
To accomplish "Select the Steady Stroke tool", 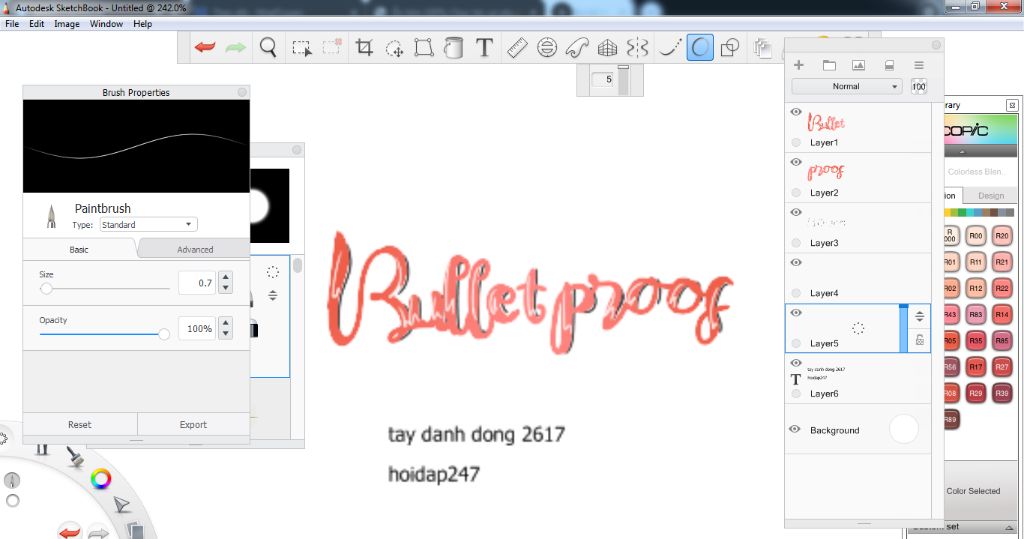I will (669, 47).
